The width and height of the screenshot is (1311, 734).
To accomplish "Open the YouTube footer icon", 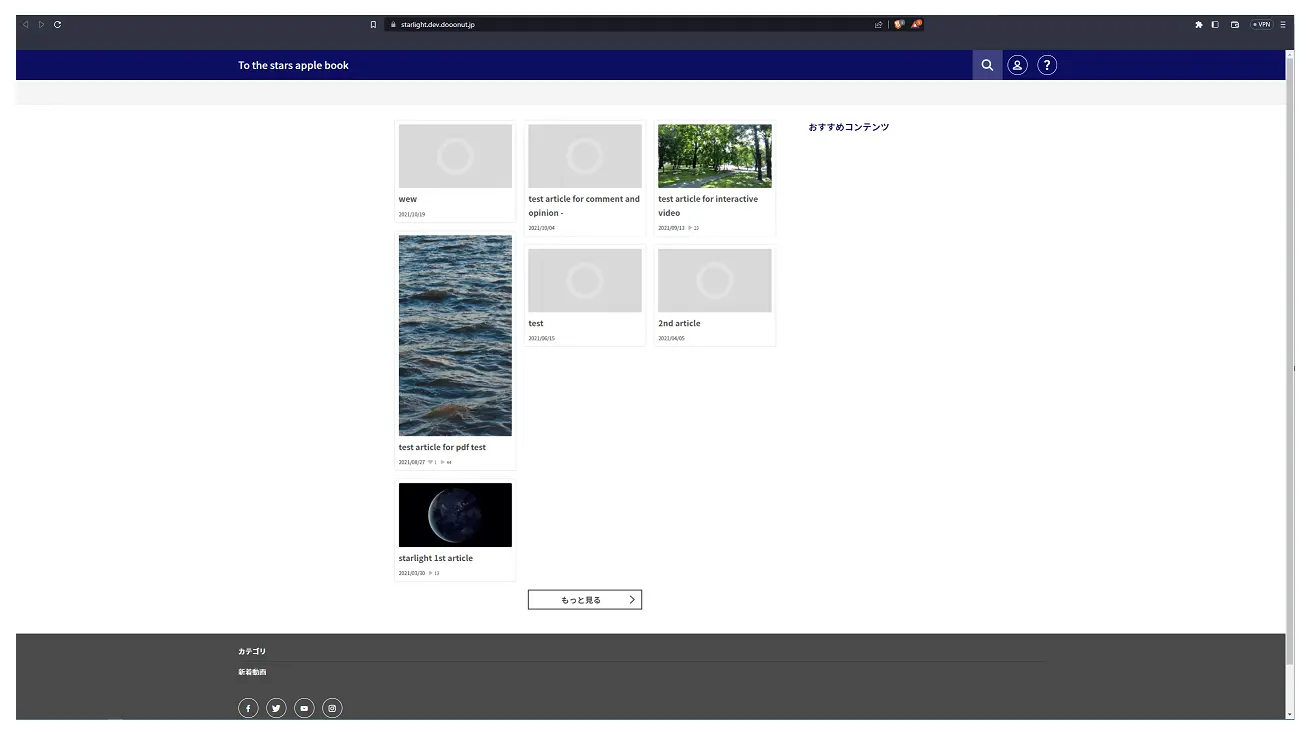I will [x=304, y=708].
